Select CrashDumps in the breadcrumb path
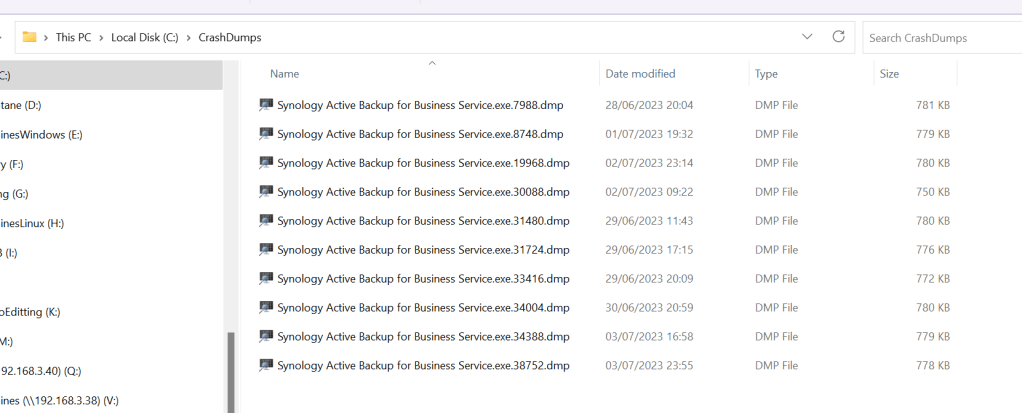The width and height of the screenshot is (1022, 413). pos(229,38)
